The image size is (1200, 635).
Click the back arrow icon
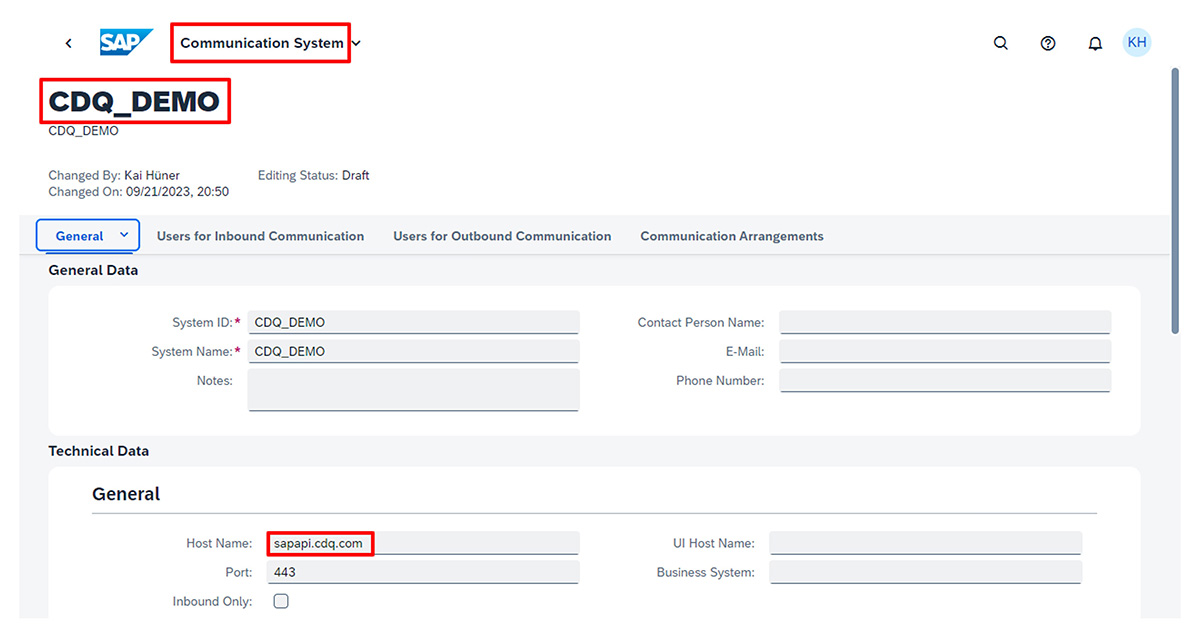(x=68, y=43)
